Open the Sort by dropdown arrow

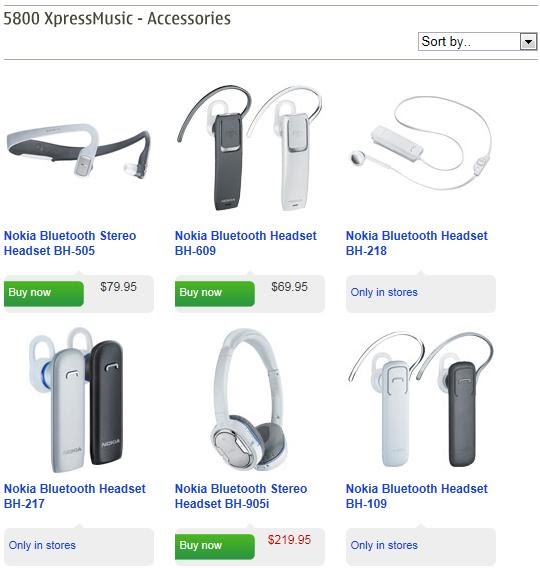tap(528, 42)
